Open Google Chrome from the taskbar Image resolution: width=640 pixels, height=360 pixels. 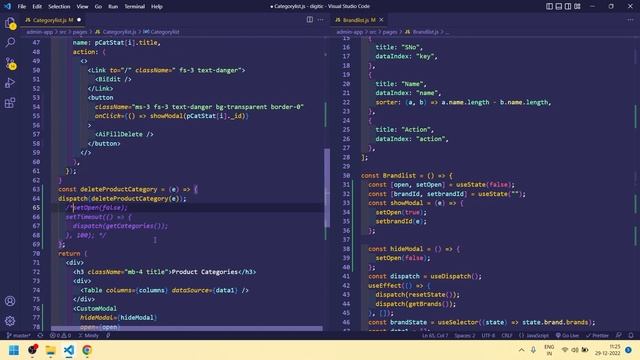87,350
